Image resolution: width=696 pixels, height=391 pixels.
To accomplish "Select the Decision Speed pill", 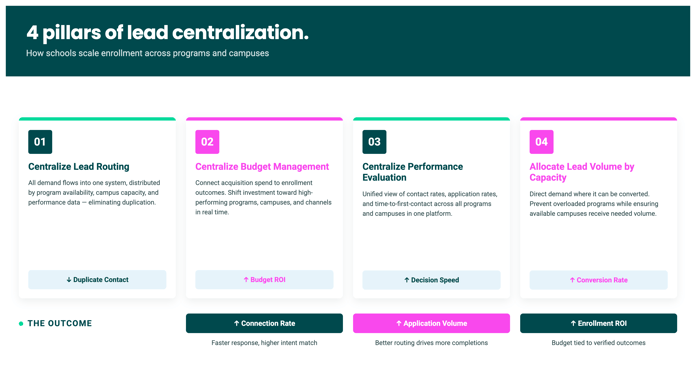I will [x=431, y=280].
